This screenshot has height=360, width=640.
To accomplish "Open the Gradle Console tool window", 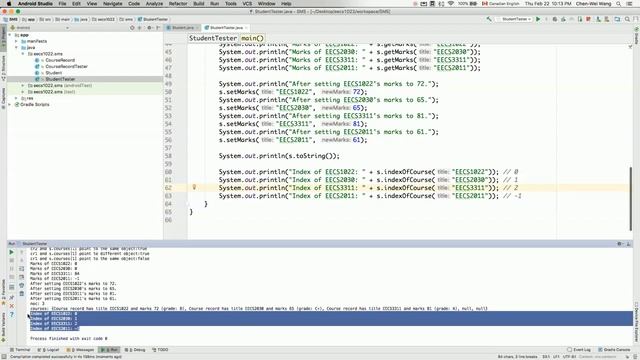I will click(614, 350).
